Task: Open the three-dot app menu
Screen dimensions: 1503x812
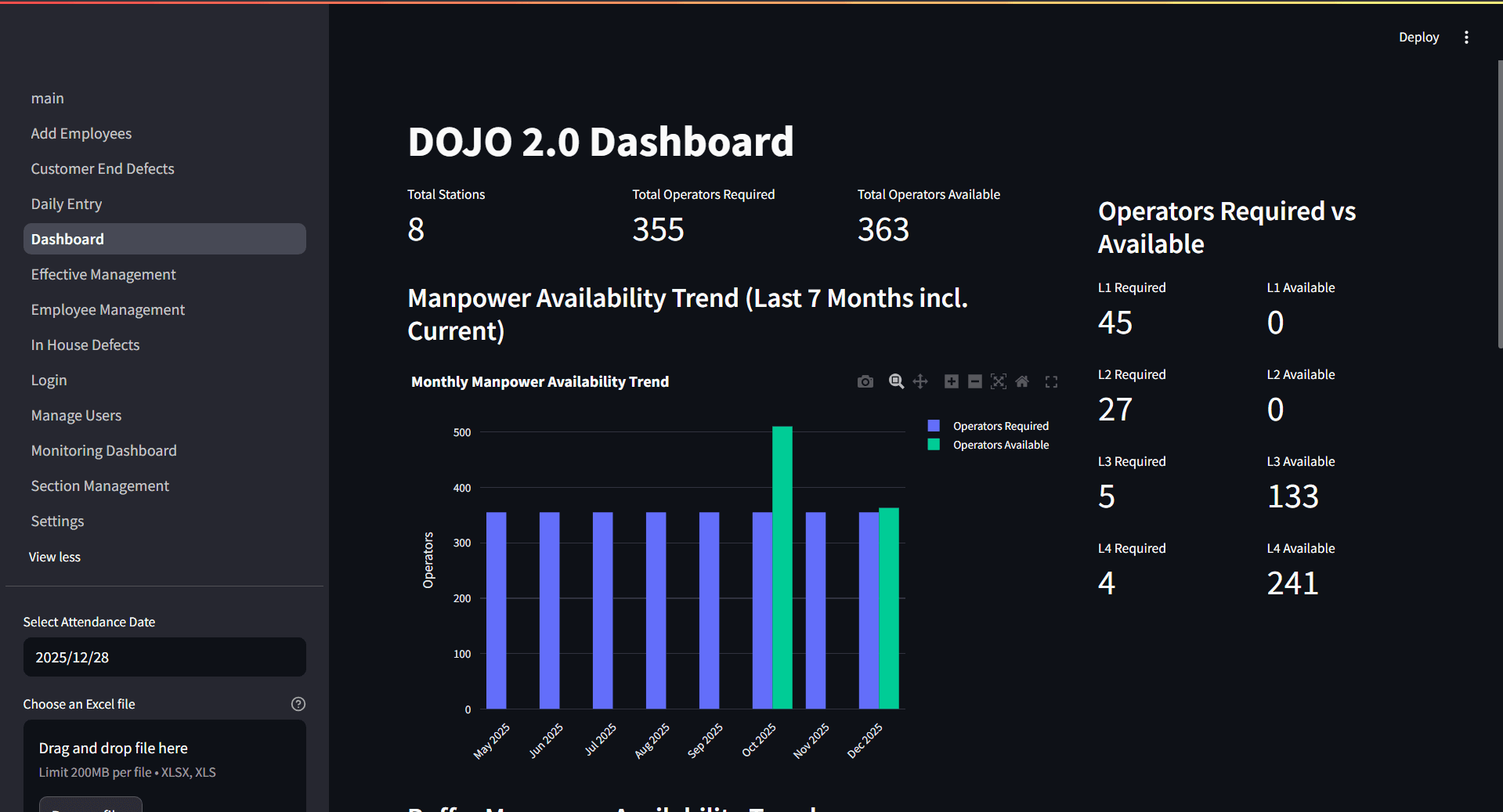Action: (x=1466, y=37)
